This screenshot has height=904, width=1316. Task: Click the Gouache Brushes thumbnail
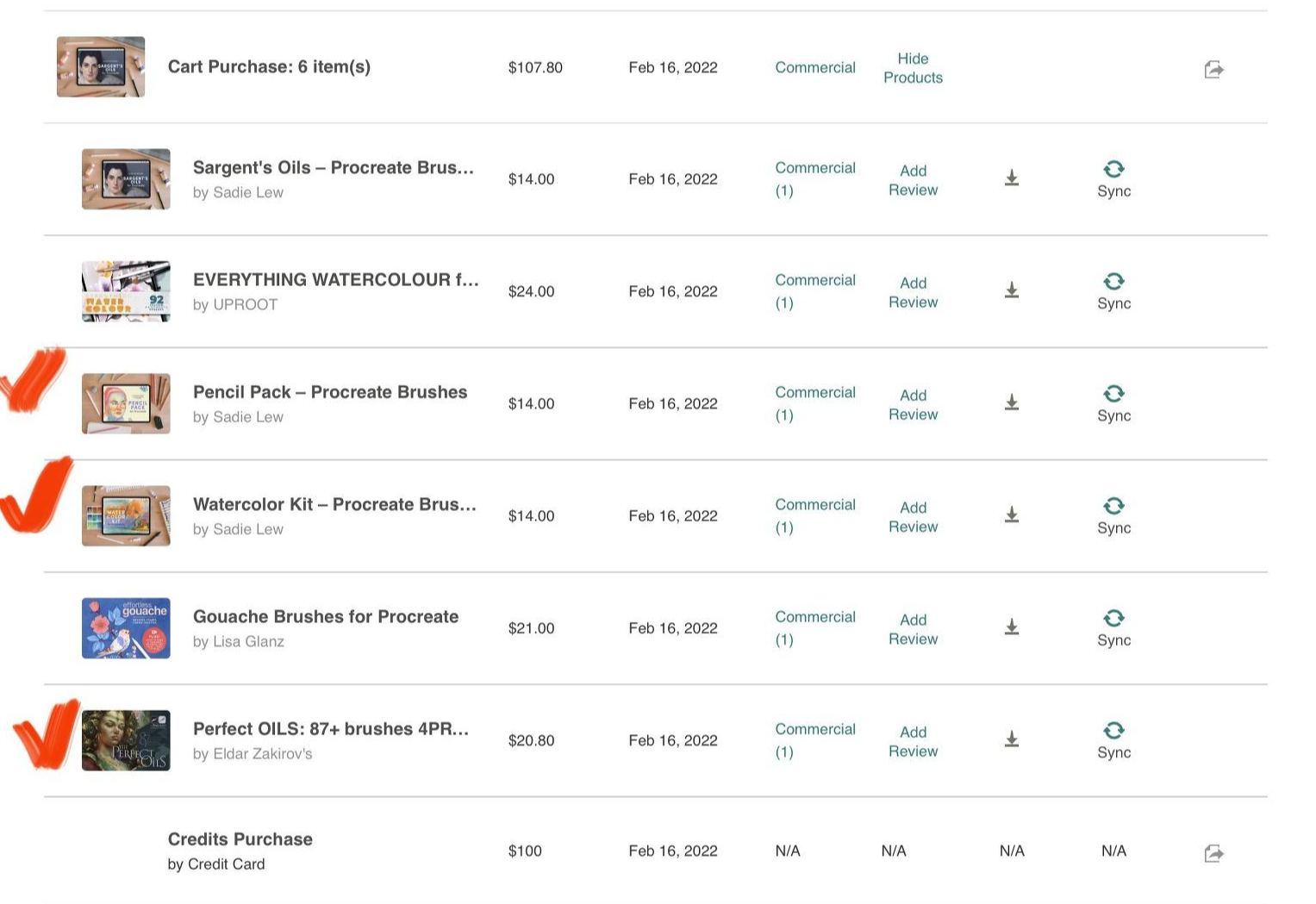pos(126,628)
